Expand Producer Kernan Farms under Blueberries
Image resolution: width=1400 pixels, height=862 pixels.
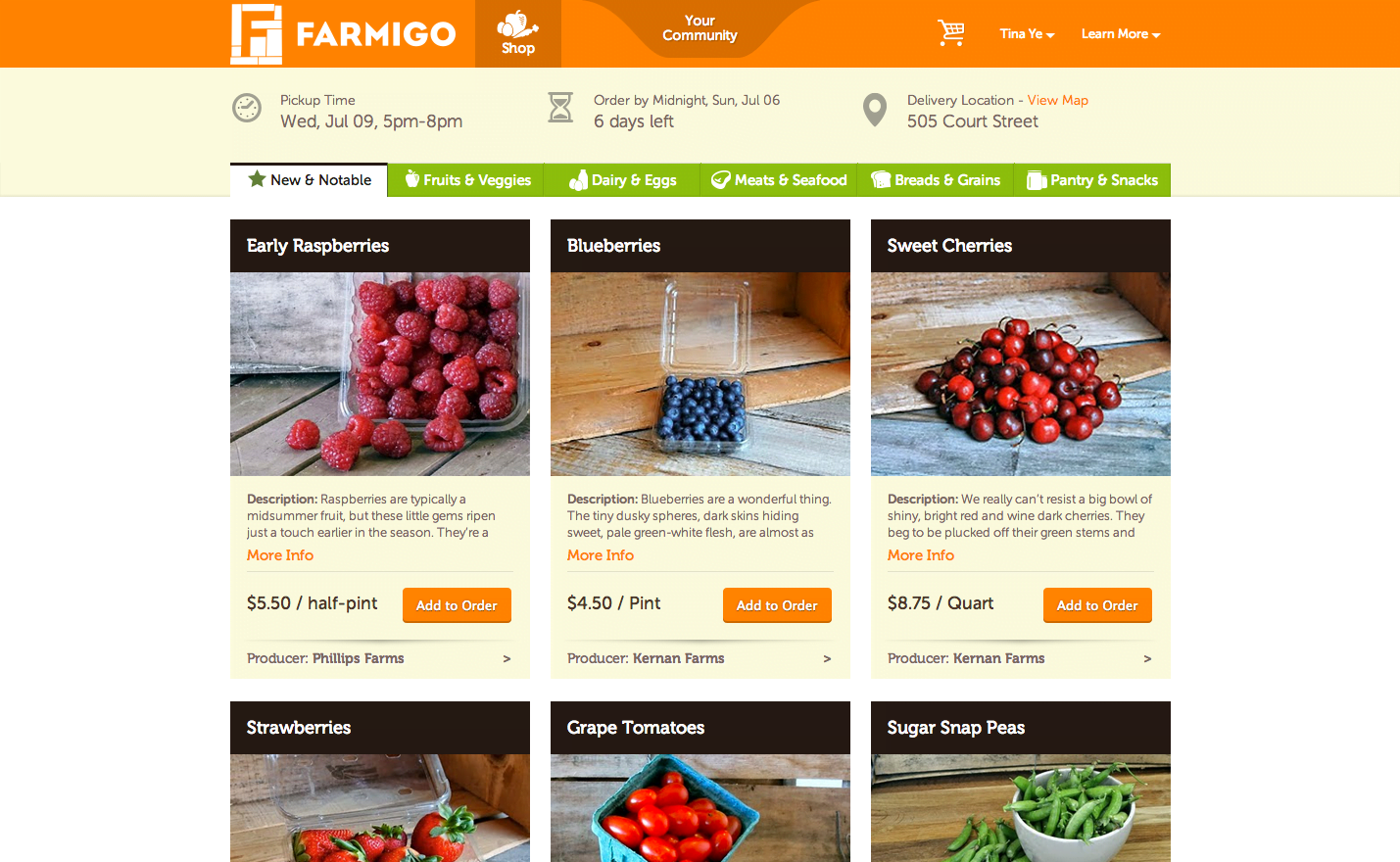pyautogui.click(x=700, y=658)
